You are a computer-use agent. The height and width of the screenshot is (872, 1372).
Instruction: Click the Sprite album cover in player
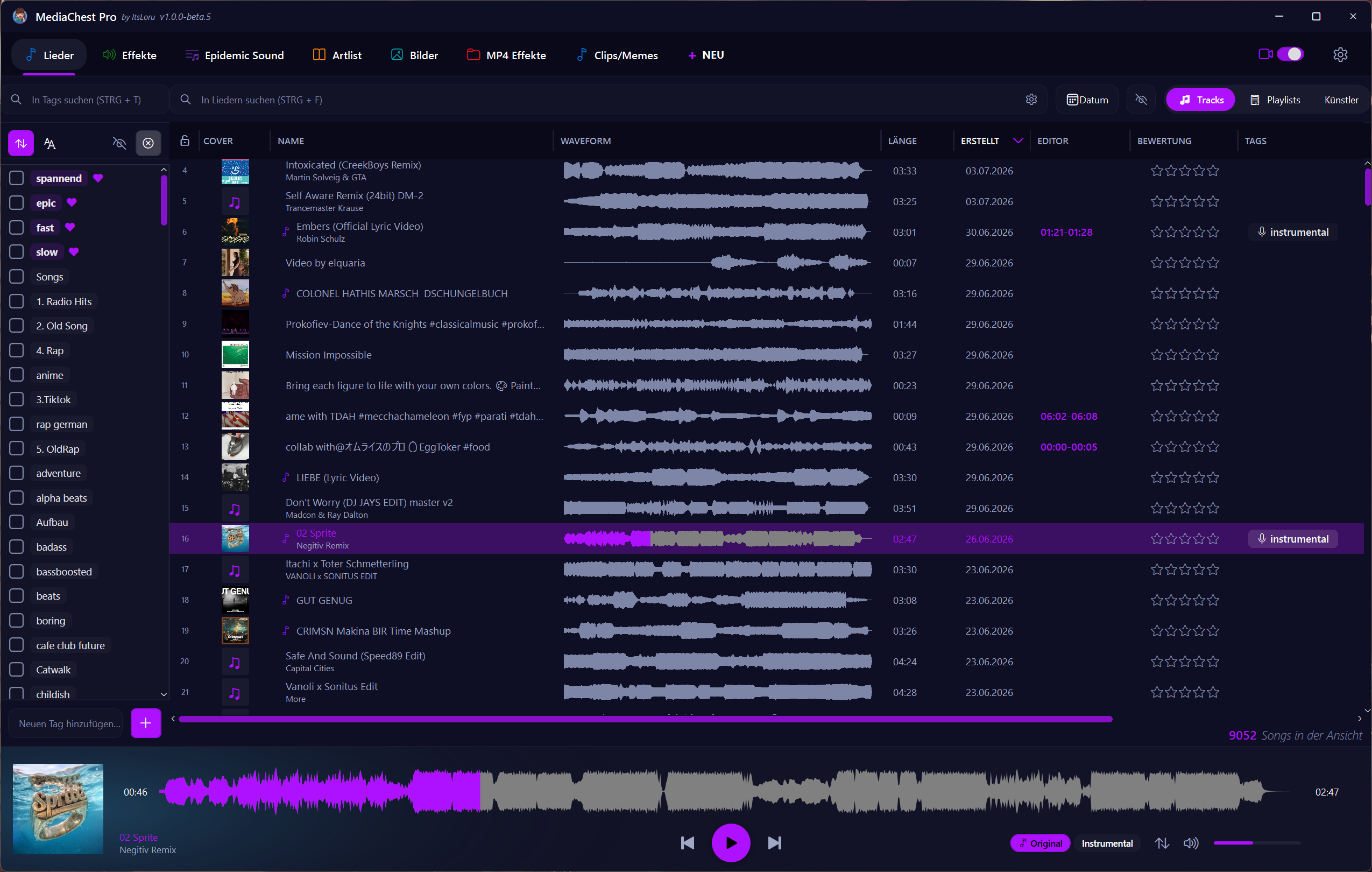click(x=58, y=808)
